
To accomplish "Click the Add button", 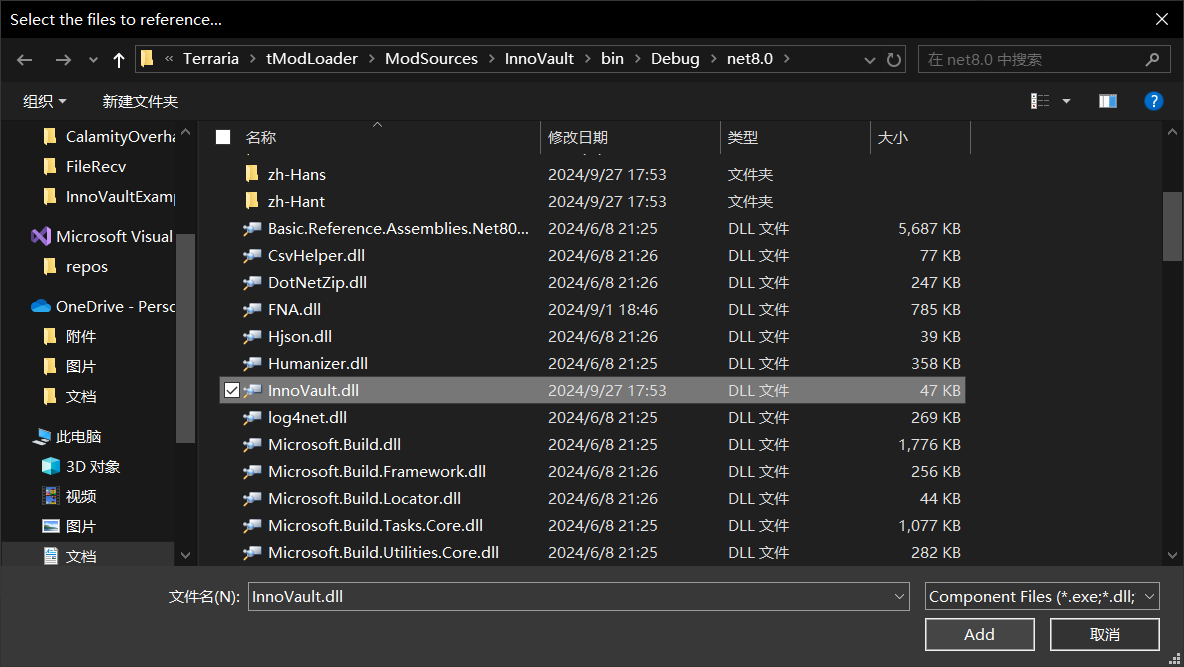I will pyautogui.click(x=979, y=635).
